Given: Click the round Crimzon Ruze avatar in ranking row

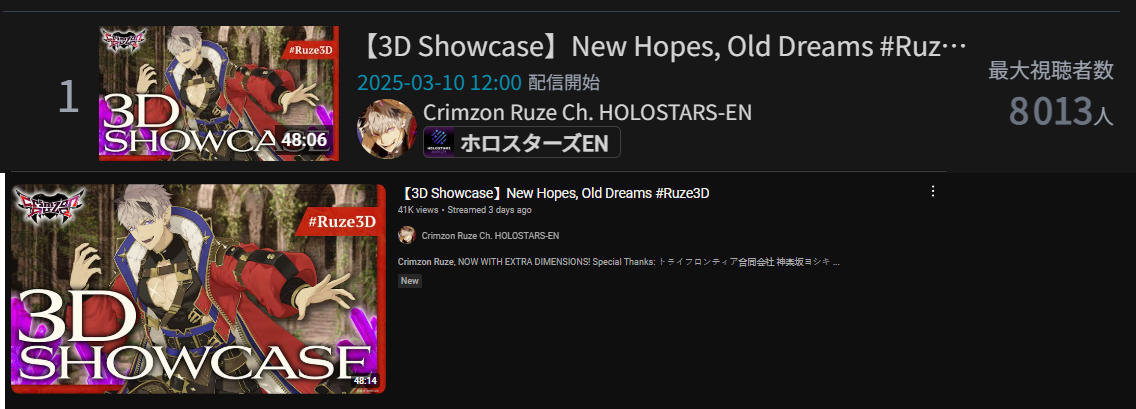Looking at the screenshot, I should pyautogui.click(x=387, y=128).
